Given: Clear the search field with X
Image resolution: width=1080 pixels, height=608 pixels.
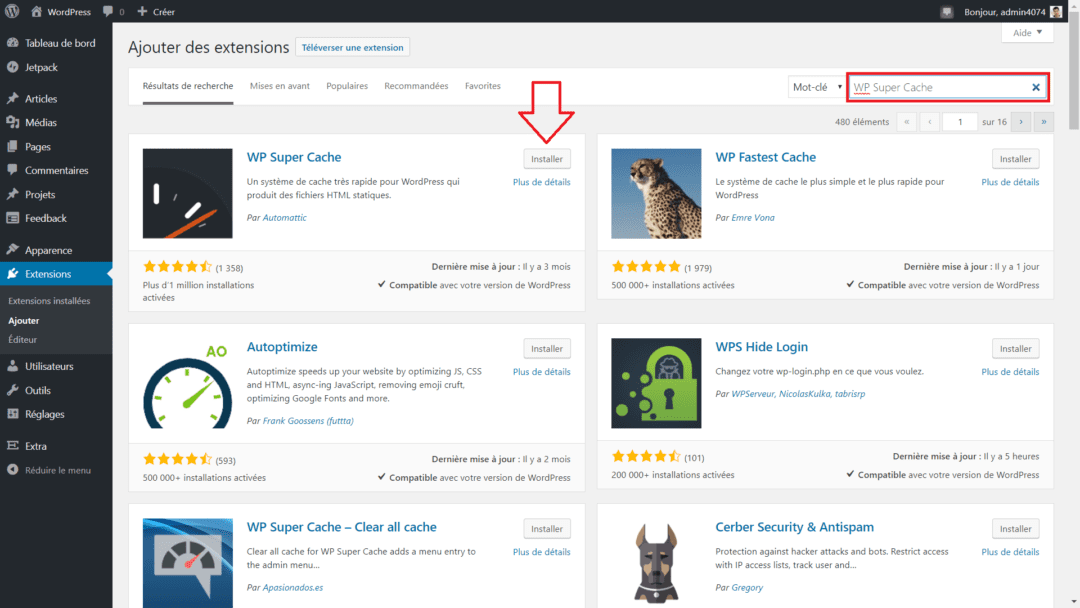Looking at the screenshot, I should [x=1036, y=87].
